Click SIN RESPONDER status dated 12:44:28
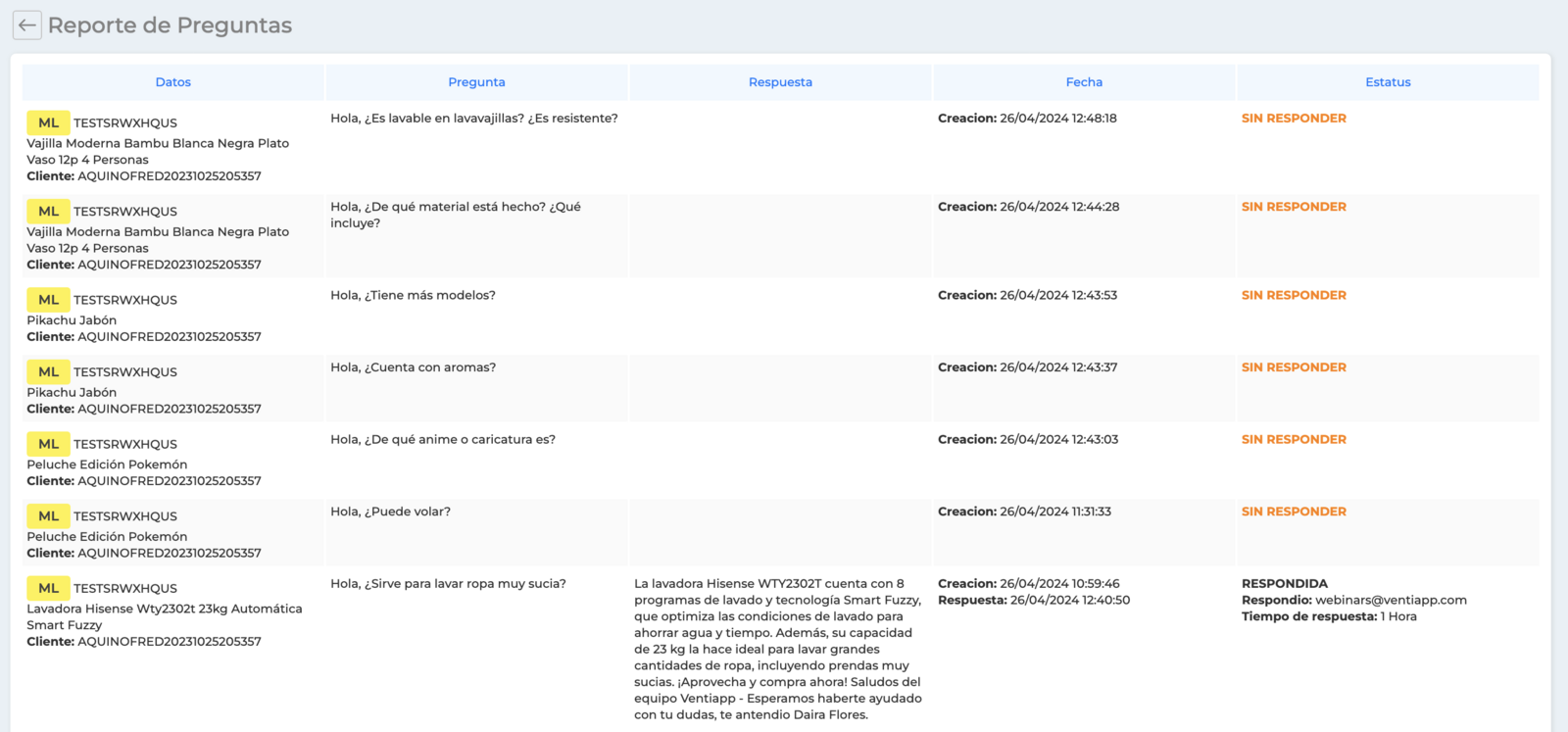The image size is (1568, 732). coord(1294,207)
